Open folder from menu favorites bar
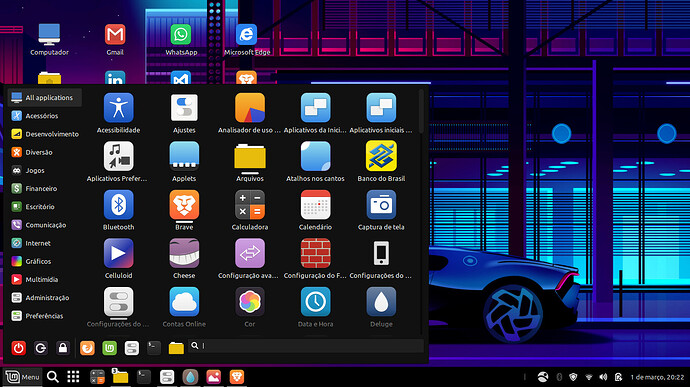The height and width of the screenshot is (387, 690). click(x=176, y=348)
